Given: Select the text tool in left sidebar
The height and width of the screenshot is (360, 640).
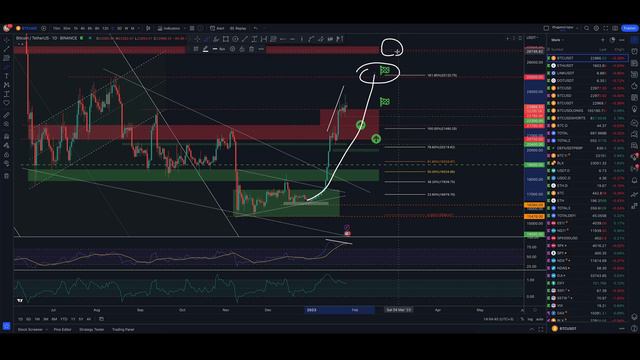Looking at the screenshot, I should [6, 76].
